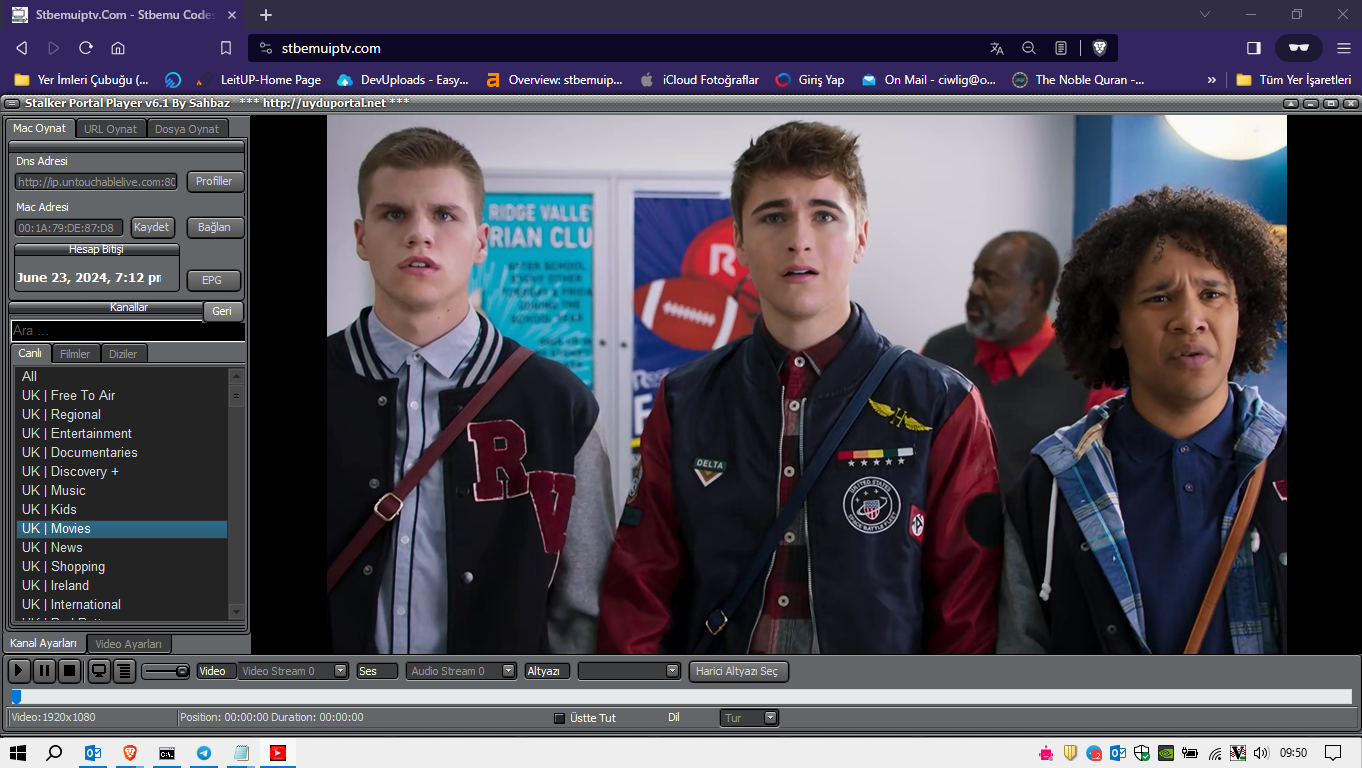
Task: Select UK | News category
Action: (x=122, y=547)
